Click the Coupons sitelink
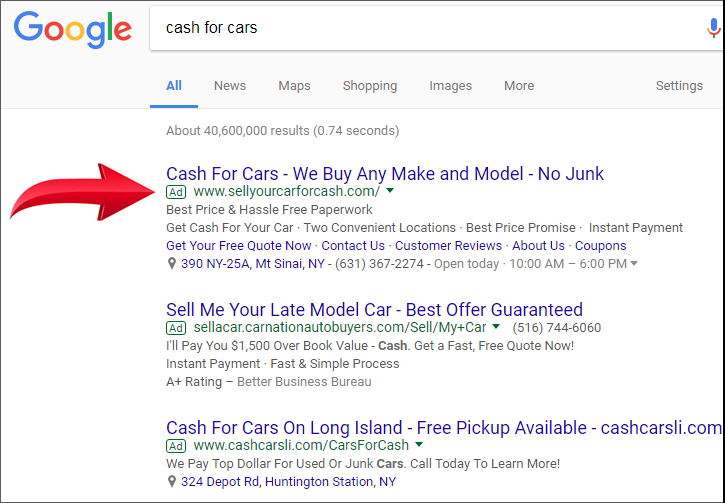This screenshot has width=725, height=503. click(x=601, y=246)
